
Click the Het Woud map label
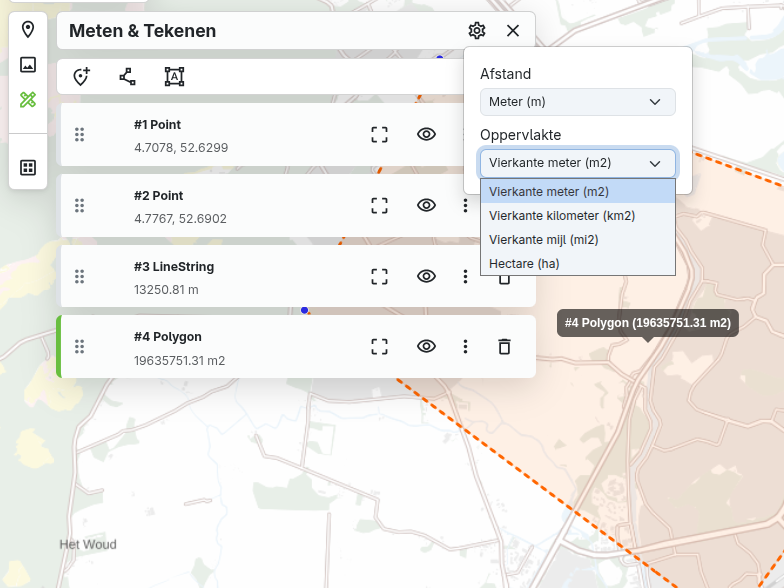(x=88, y=544)
